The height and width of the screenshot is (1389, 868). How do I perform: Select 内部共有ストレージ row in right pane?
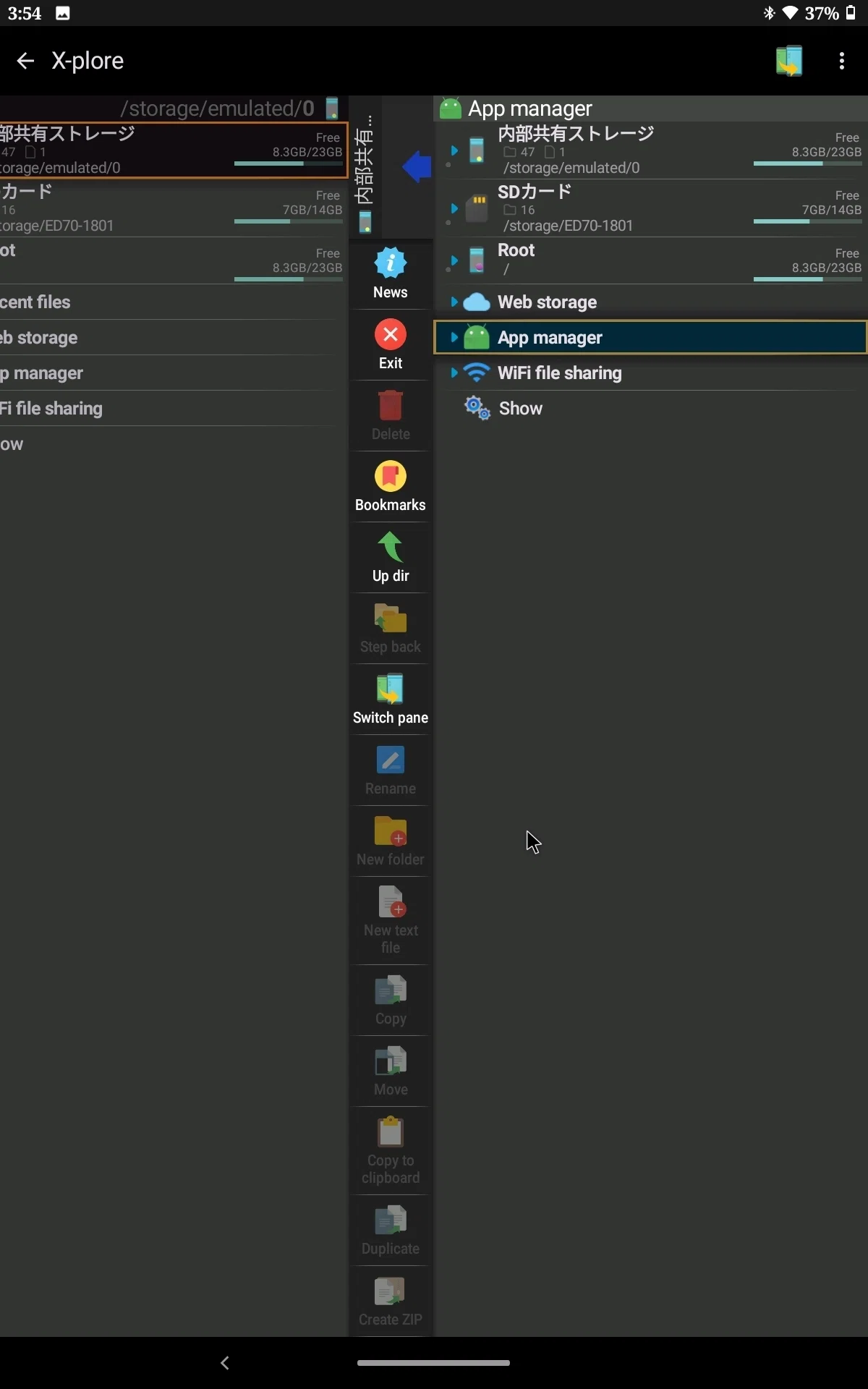pyautogui.click(x=651, y=150)
